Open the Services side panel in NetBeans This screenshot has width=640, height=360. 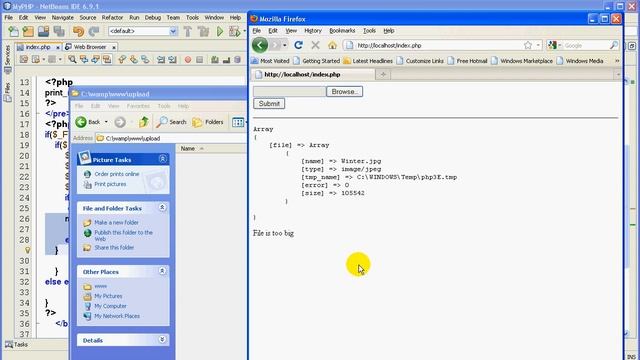[7, 59]
